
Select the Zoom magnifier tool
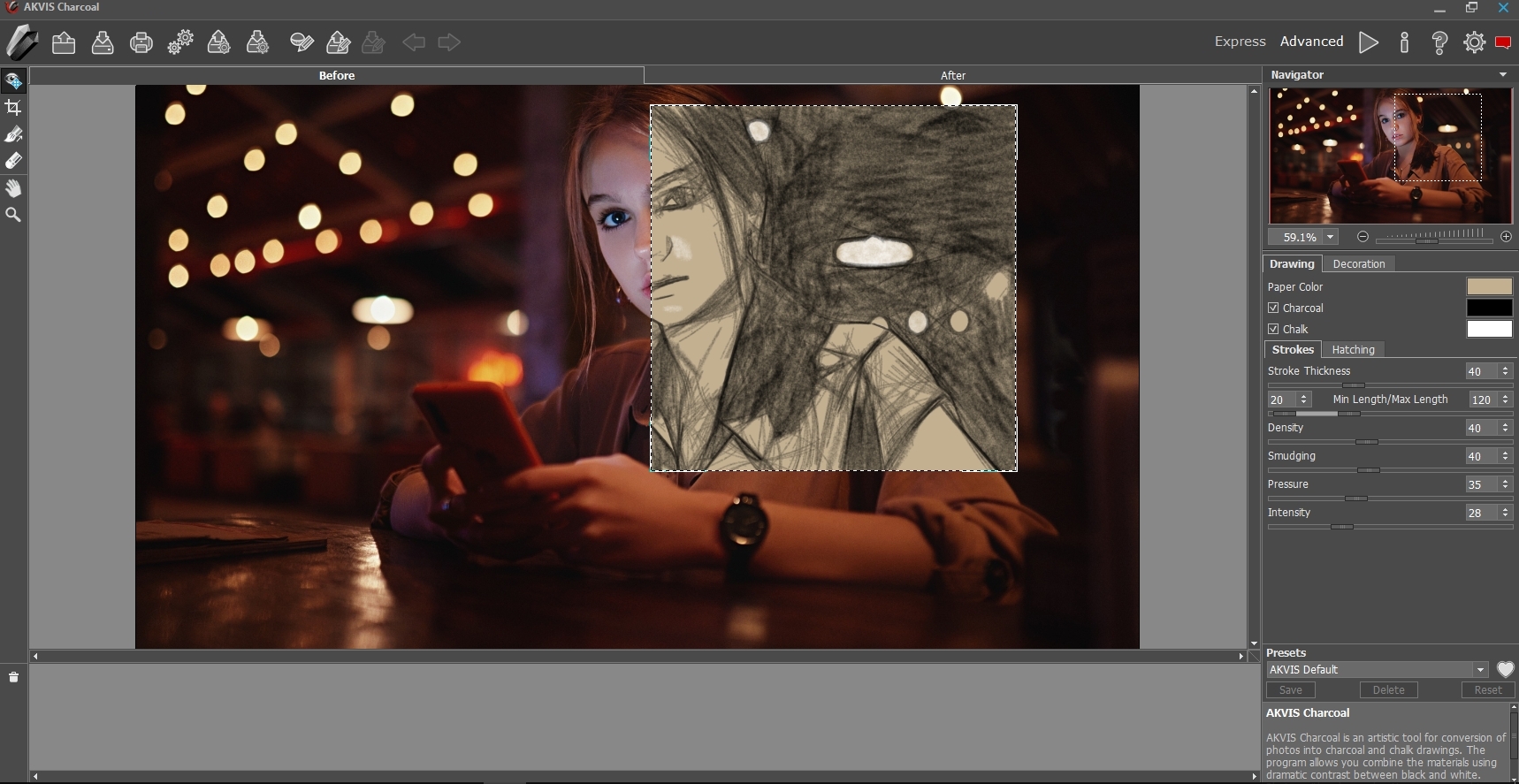tap(13, 215)
